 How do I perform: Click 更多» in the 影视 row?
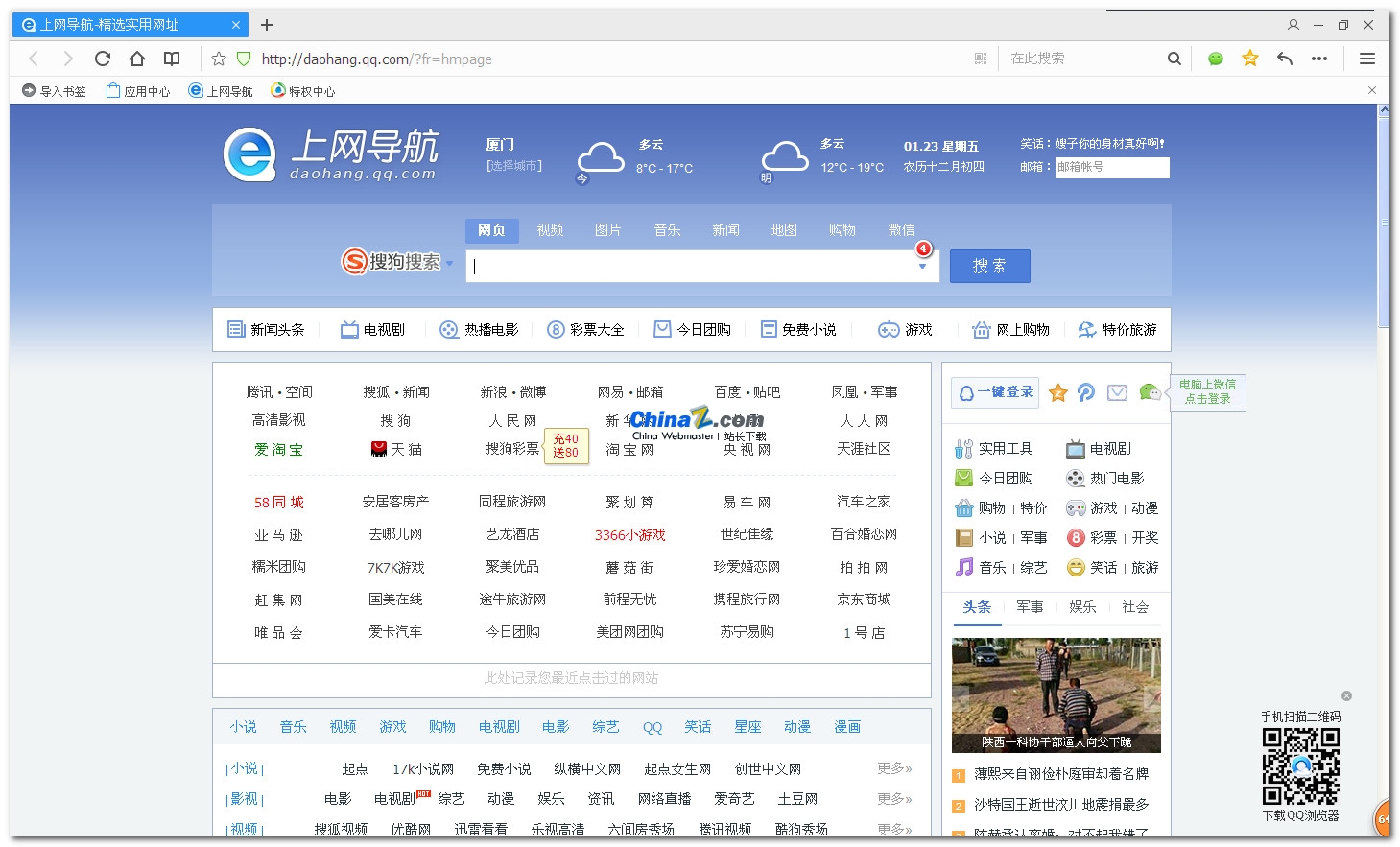(x=894, y=798)
